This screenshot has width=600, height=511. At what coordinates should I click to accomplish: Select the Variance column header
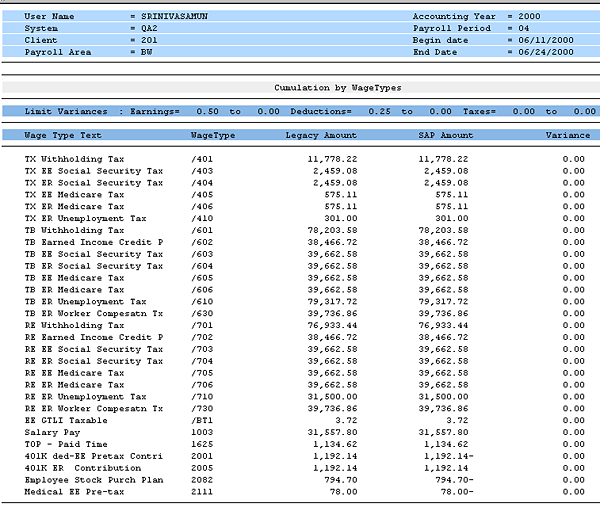(x=567, y=134)
